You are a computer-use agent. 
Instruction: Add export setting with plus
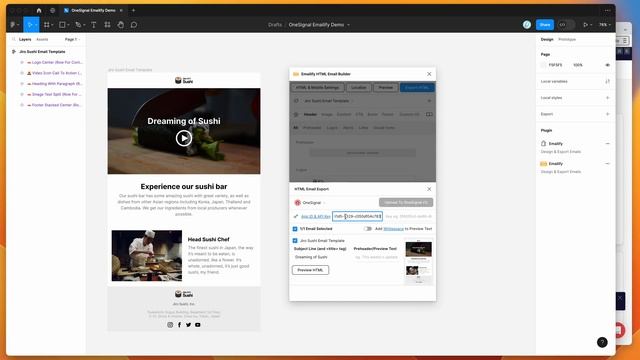pyautogui.click(x=607, y=114)
